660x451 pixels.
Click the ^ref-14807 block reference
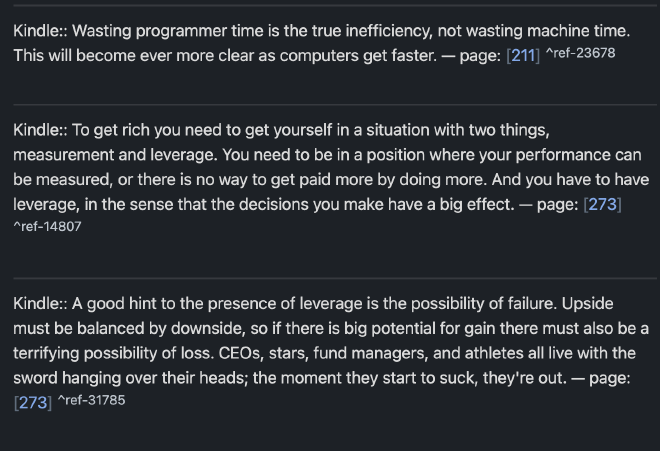click(x=48, y=227)
